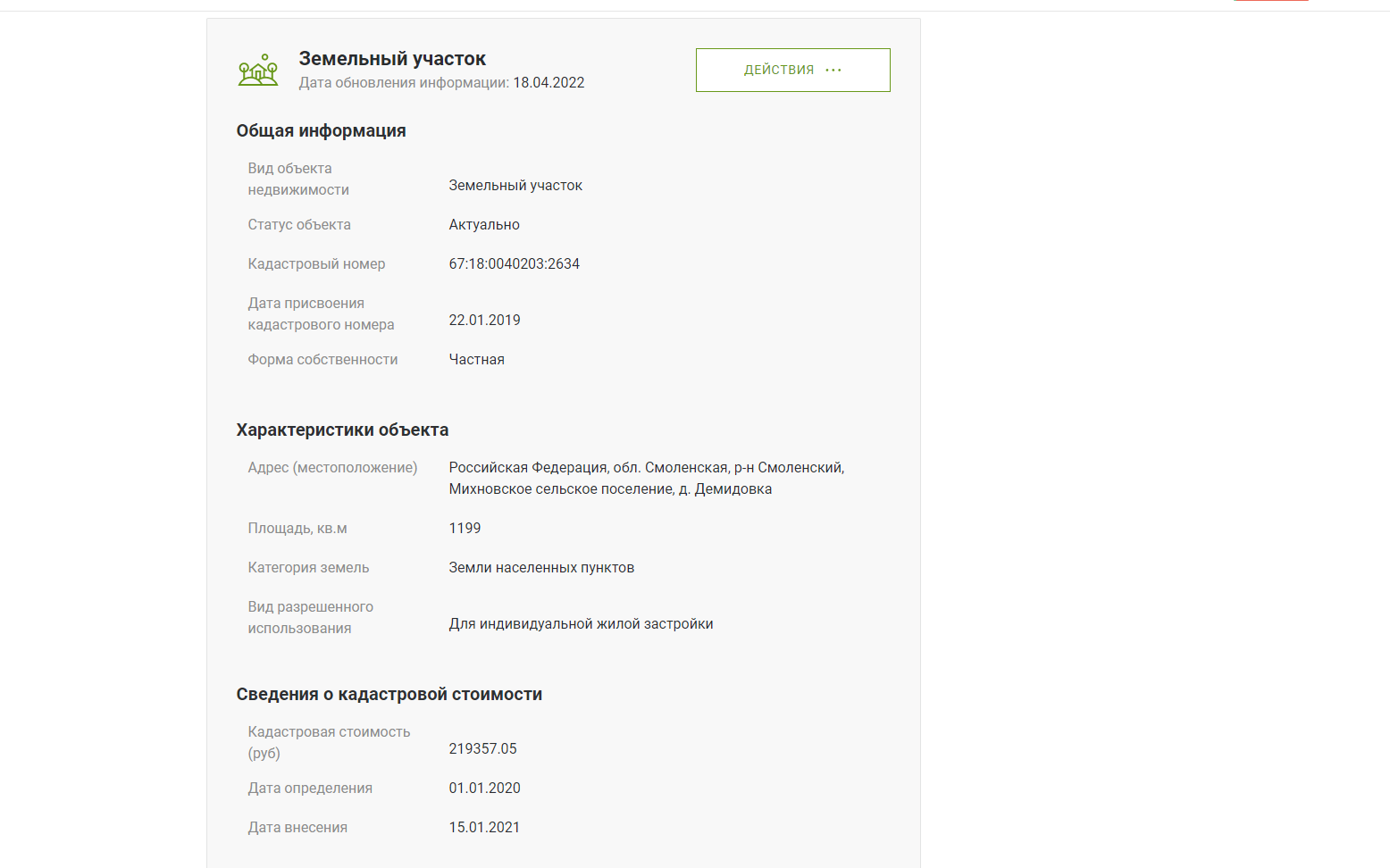Click the cadastral cost value 219357.05
Screen dimensions: 1390x868
(x=482, y=749)
